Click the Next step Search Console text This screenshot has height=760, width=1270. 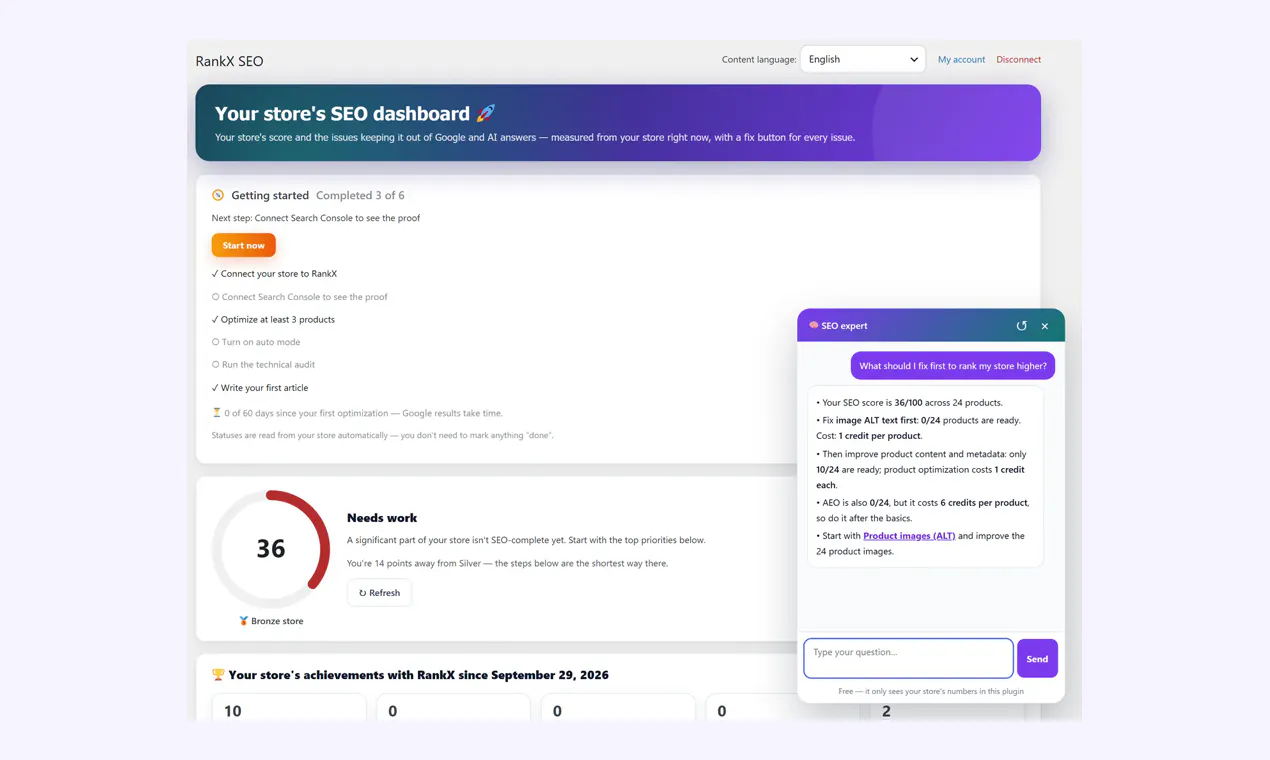[x=316, y=218]
